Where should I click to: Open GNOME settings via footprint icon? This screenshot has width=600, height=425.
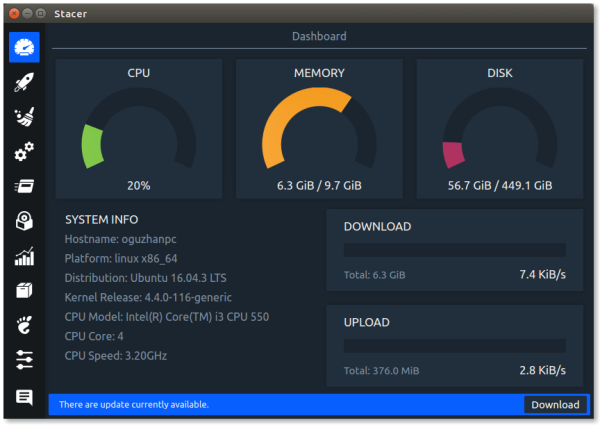(x=24, y=325)
